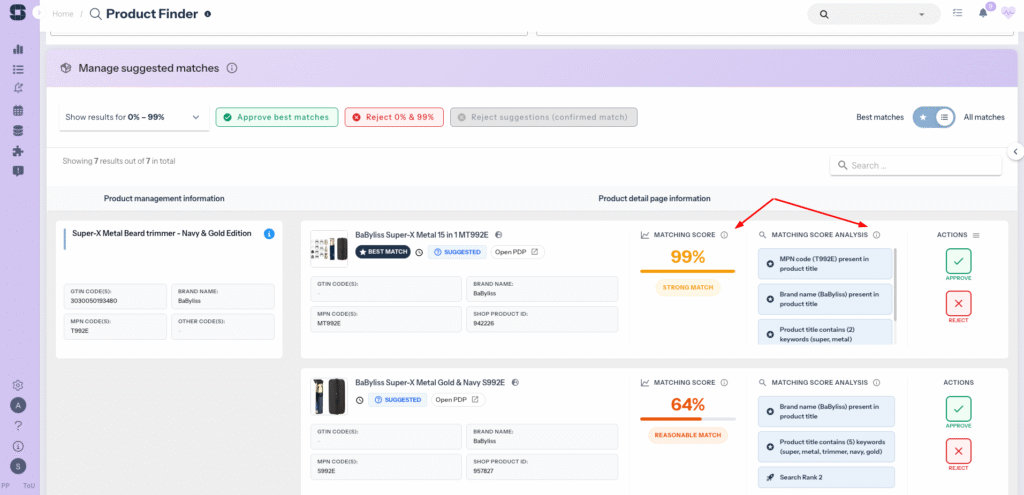The image size is (1024, 495).
Task: Open the puzzle piece integrations icon
Action: [18, 151]
